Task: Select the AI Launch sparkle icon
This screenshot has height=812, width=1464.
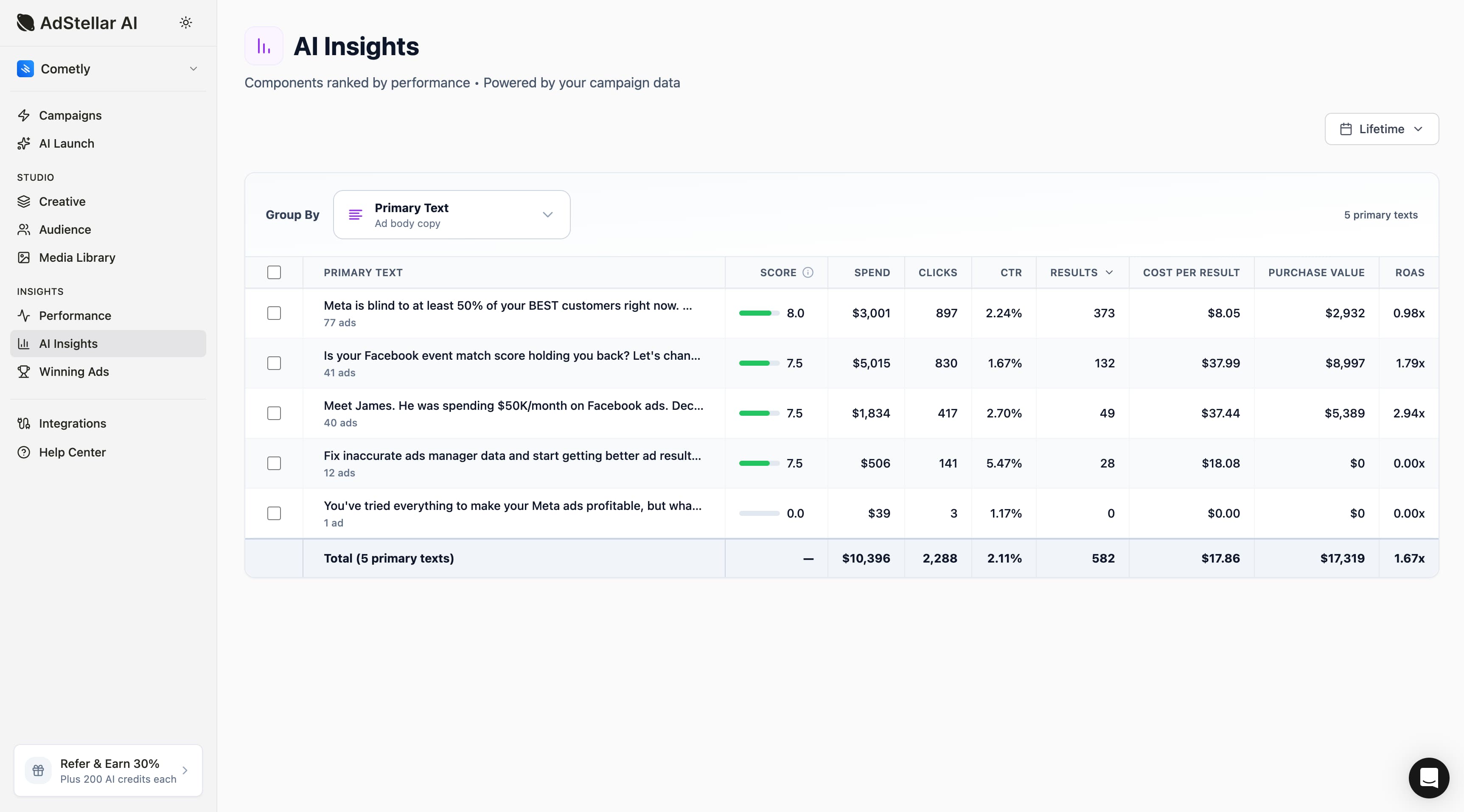Action: 23,143
